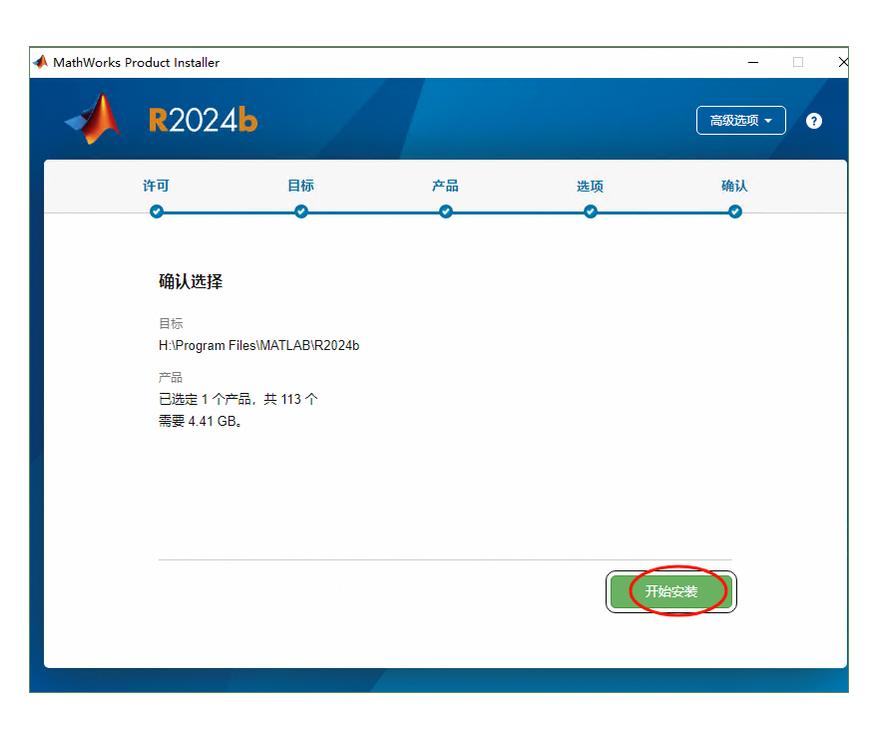Click the 确认 step checkmark circle
The width and height of the screenshot is (878, 739).
point(735,212)
